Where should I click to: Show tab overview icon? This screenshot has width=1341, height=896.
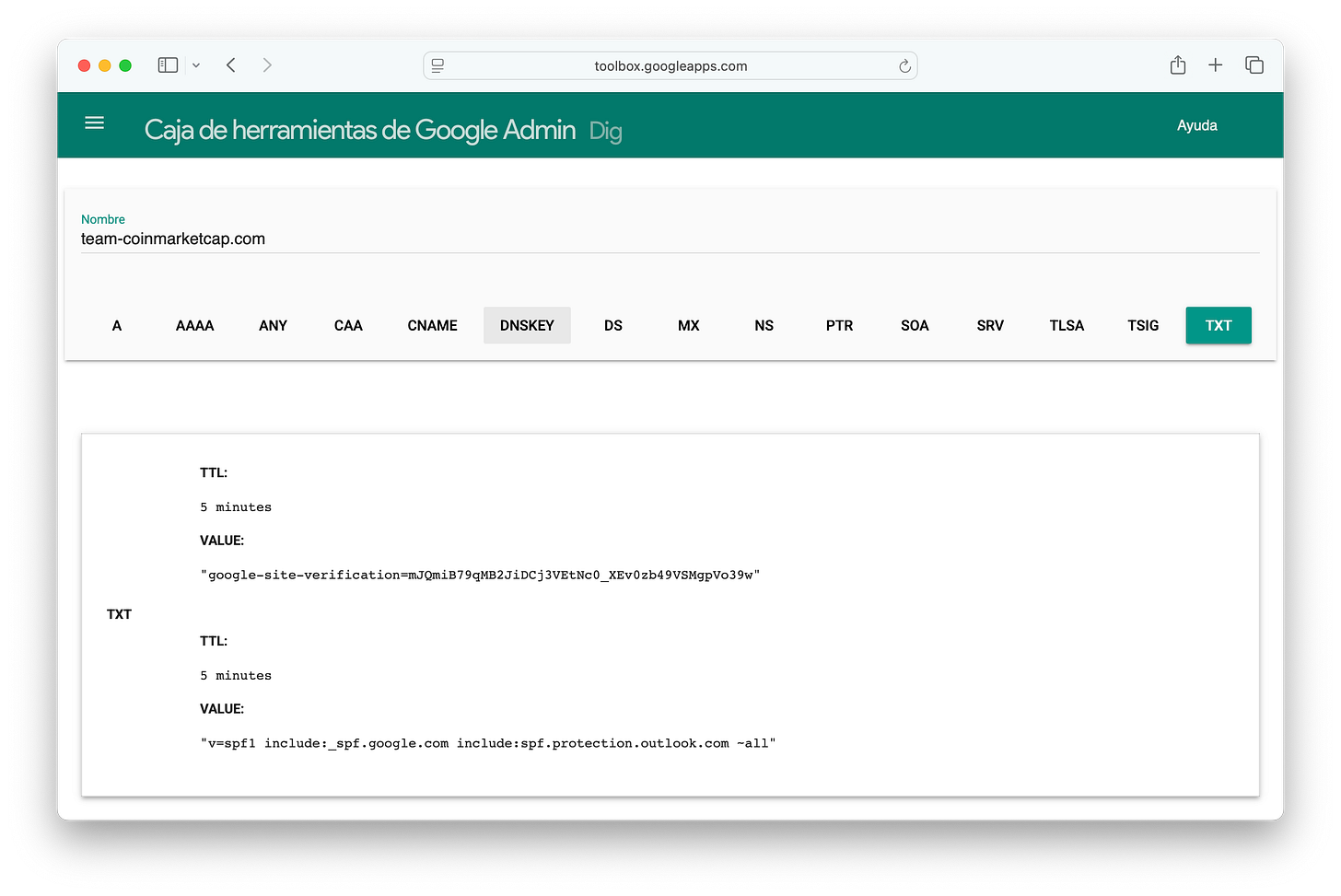(1254, 64)
